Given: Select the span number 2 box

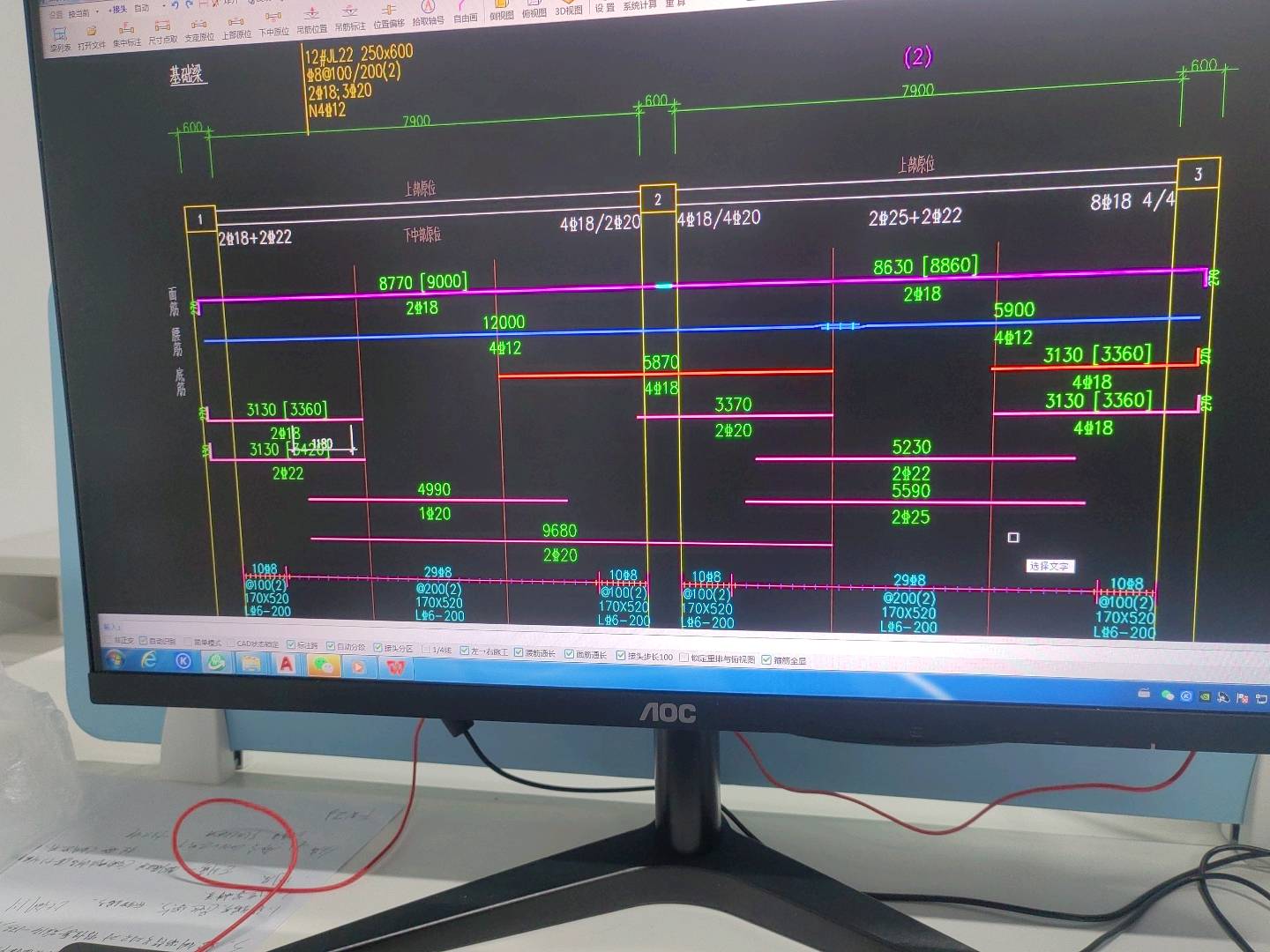Looking at the screenshot, I should tap(657, 200).
